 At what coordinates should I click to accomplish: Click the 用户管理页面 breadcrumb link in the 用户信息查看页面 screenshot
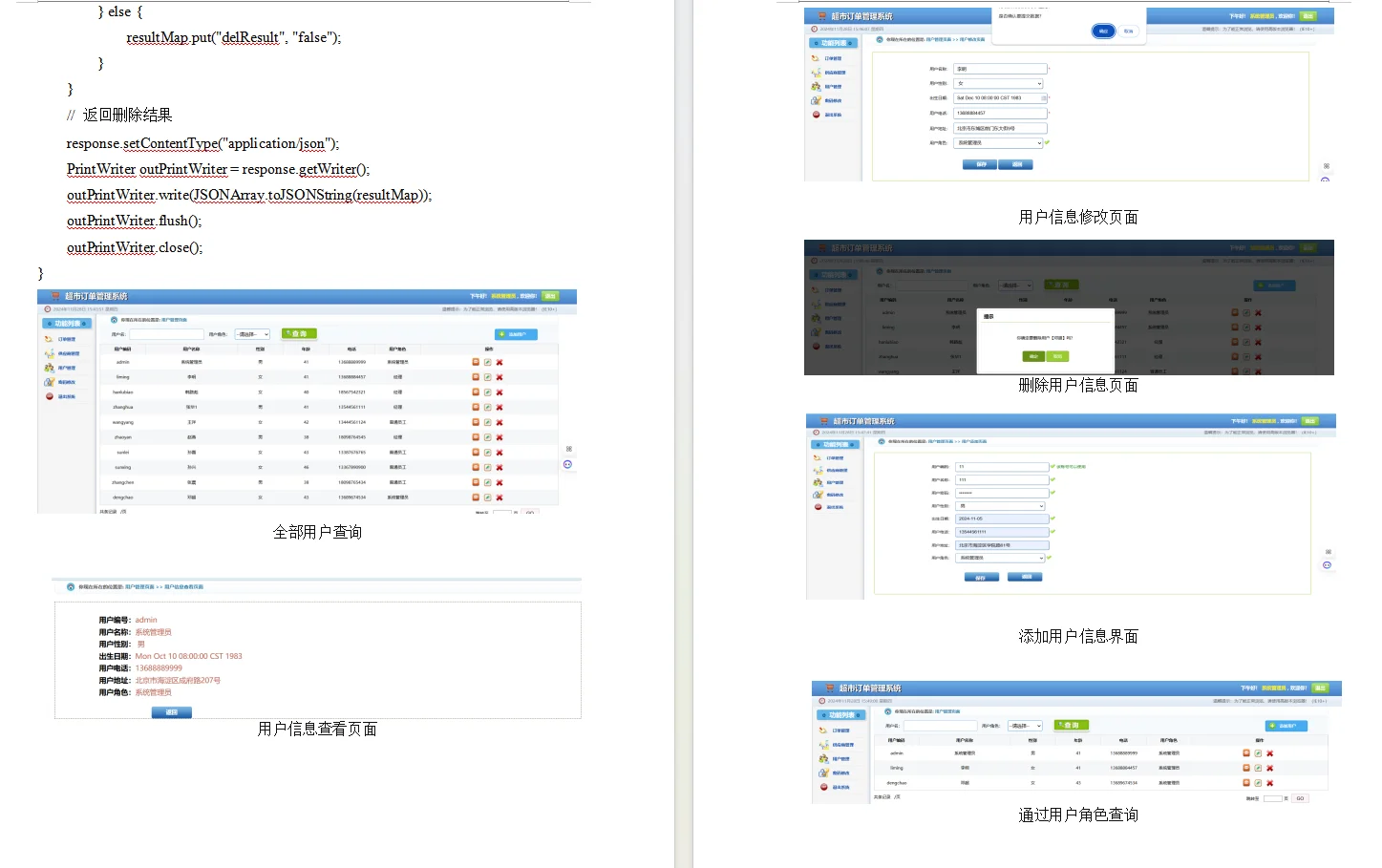point(139,587)
